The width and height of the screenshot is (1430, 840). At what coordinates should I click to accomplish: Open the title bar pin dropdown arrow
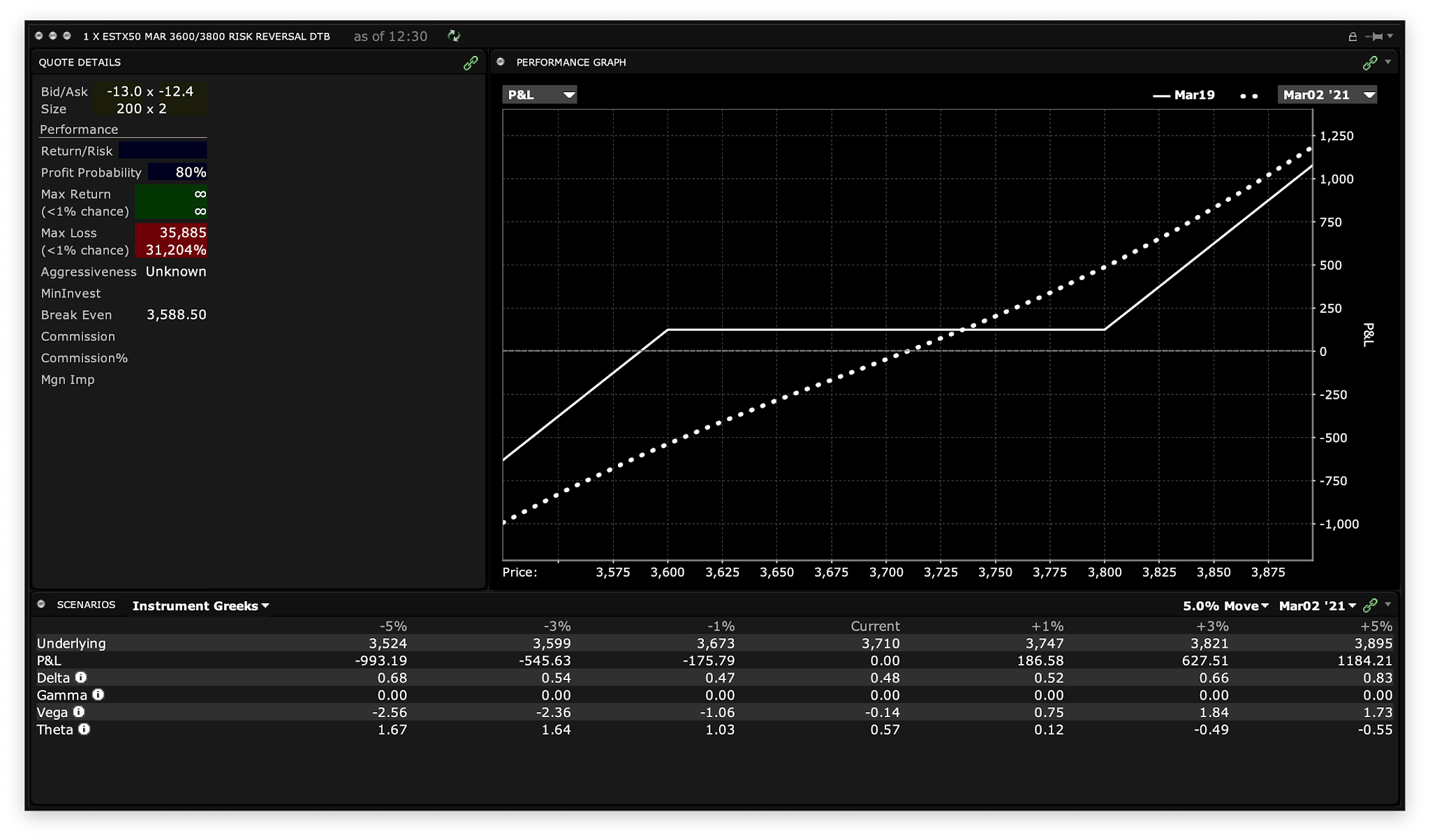(x=1390, y=36)
